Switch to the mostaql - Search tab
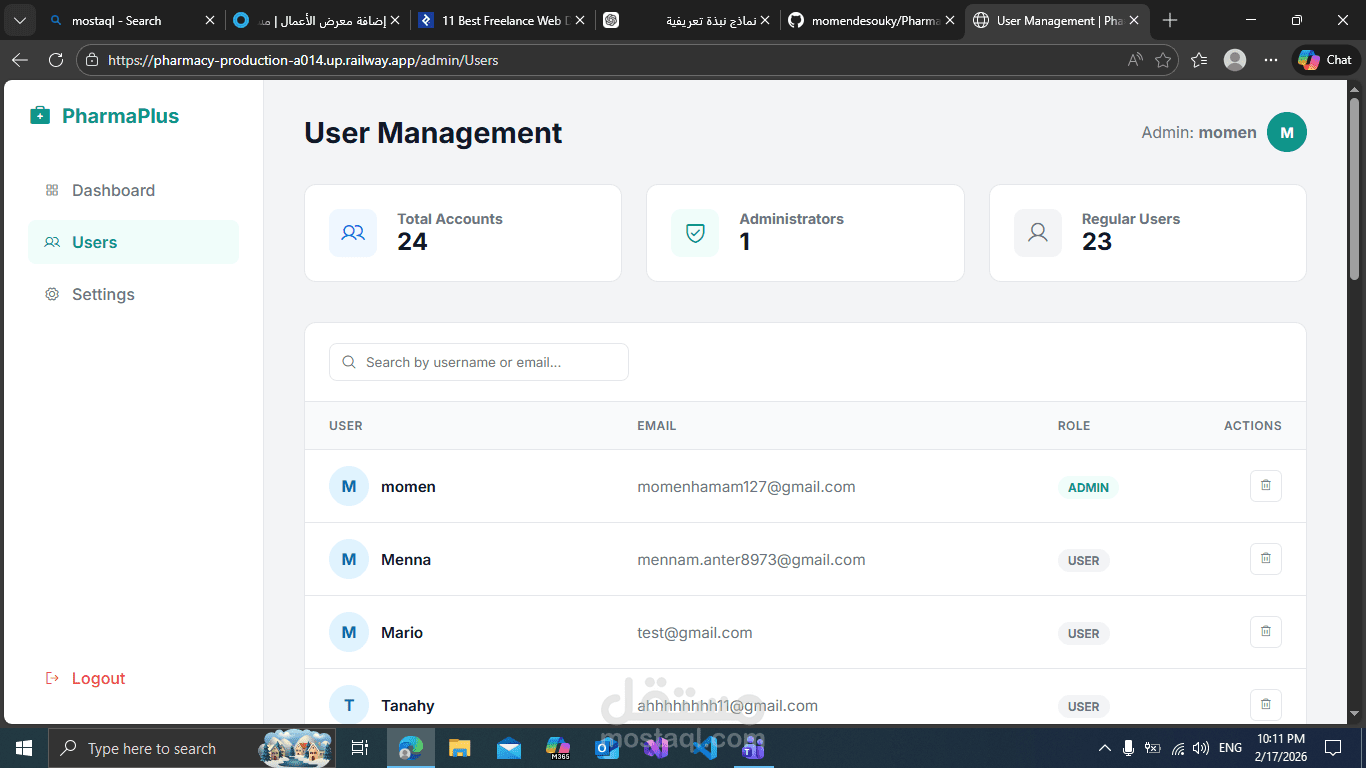The width and height of the screenshot is (1366, 768). coord(130,20)
